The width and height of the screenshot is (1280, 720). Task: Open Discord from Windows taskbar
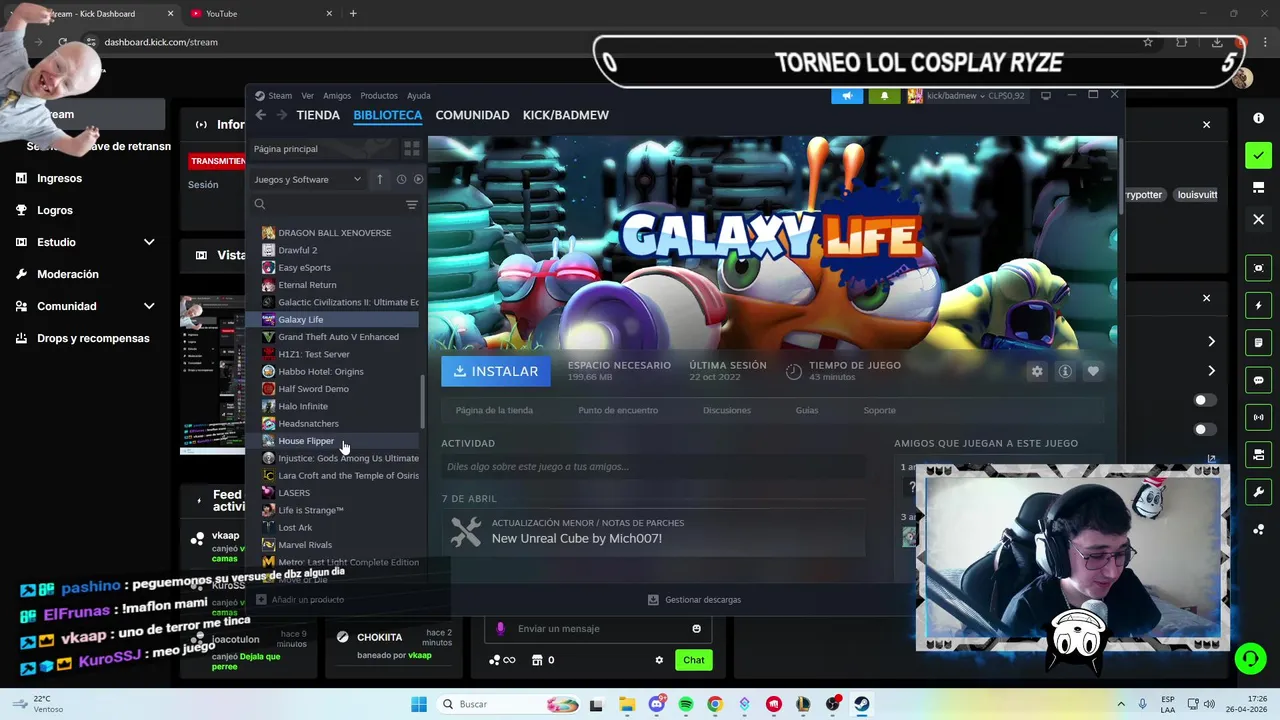[x=657, y=704]
